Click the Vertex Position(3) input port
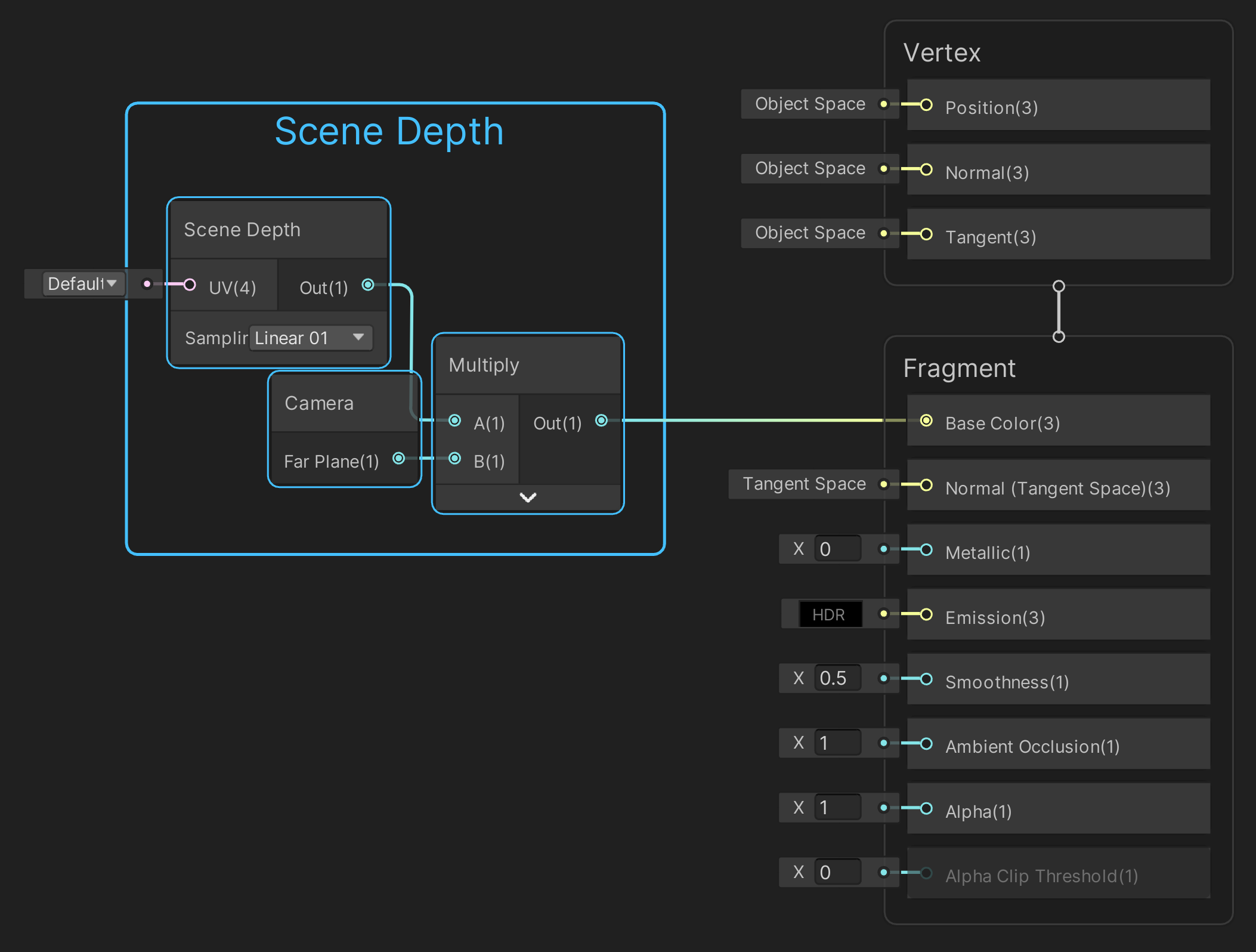Screen dimensions: 1256x952 926,105
